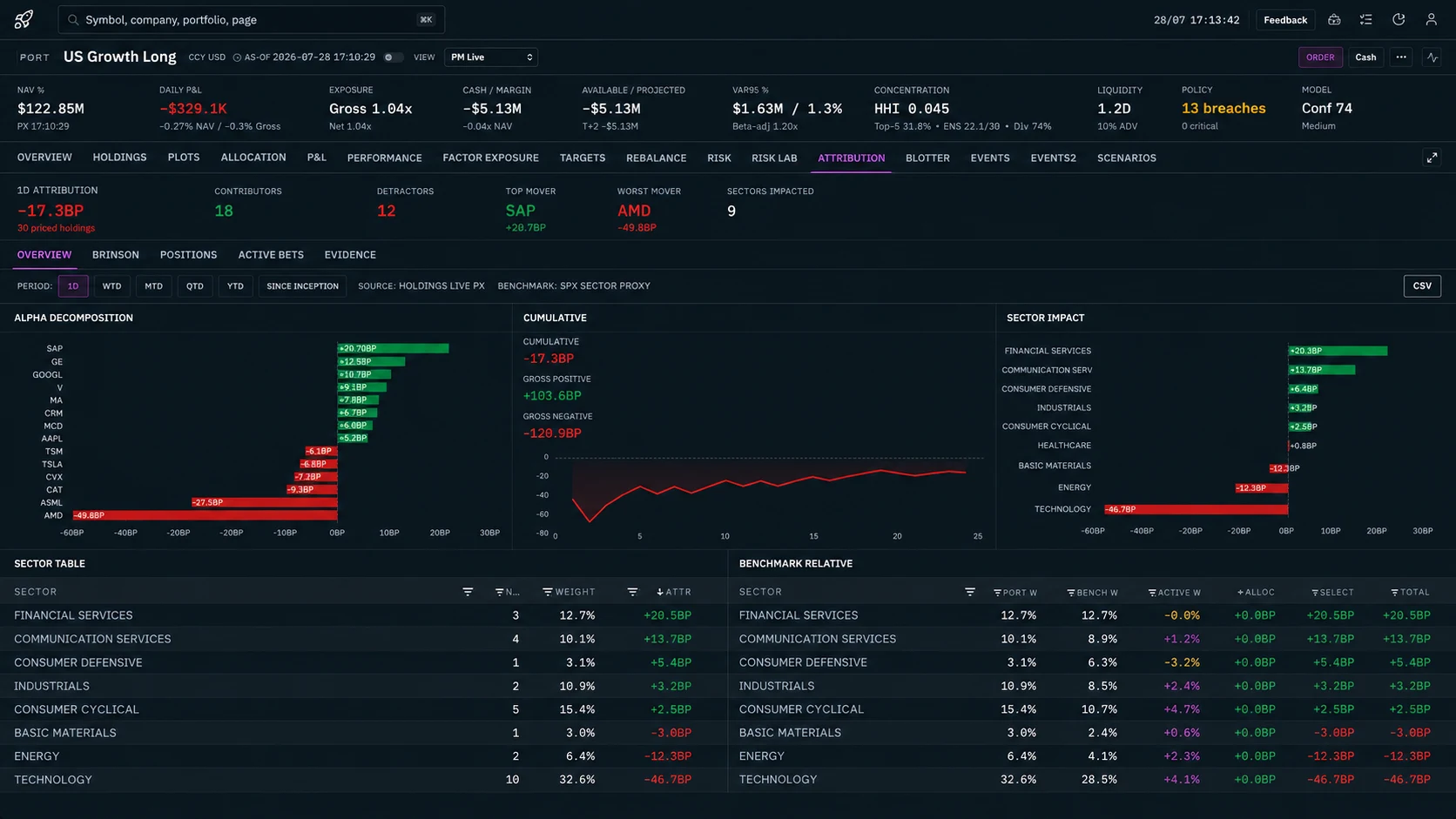Filter the ACTIVE W column
Image resolution: width=1456 pixels, height=819 pixels.
coord(1152,593)
